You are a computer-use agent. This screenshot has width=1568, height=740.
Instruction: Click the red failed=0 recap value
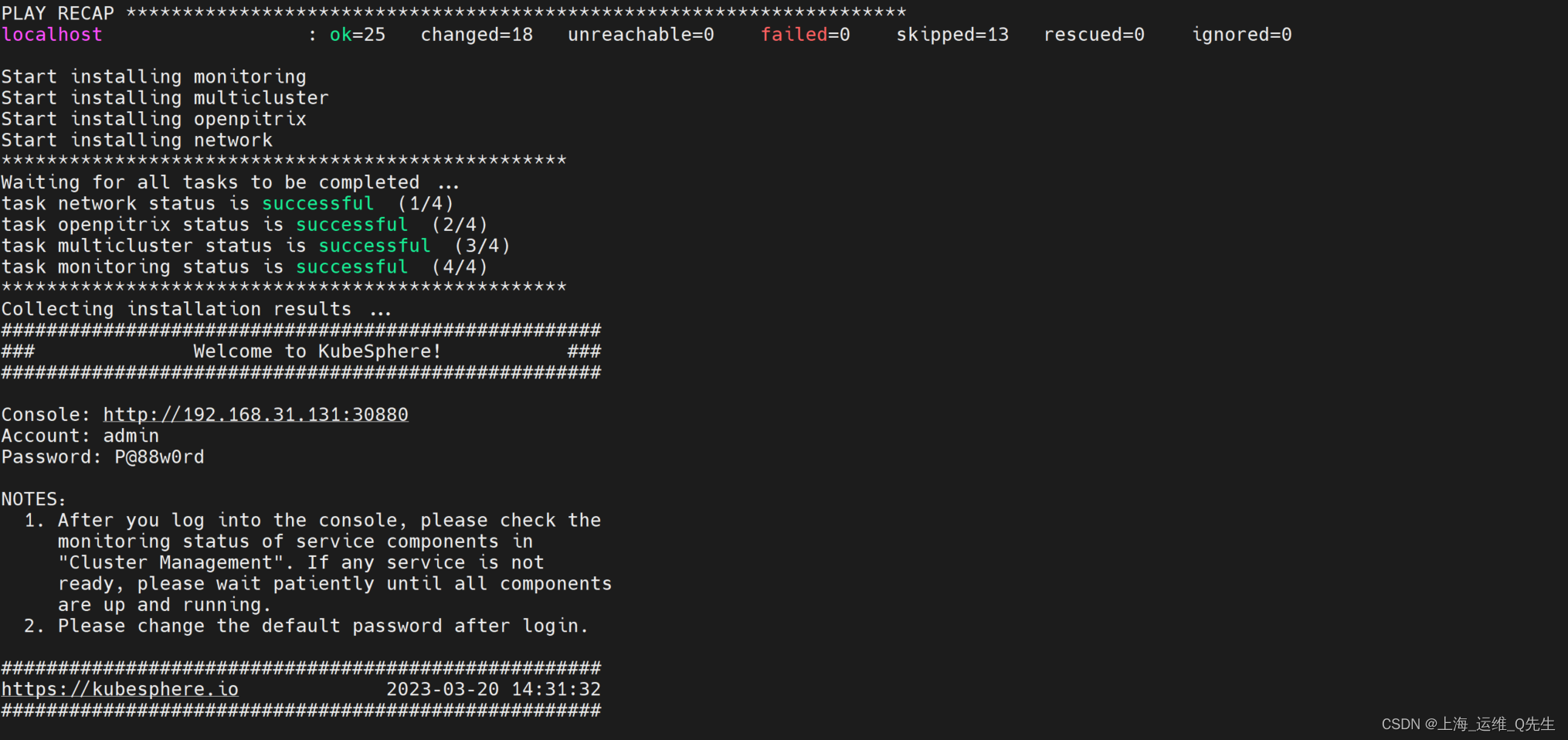pyautogui.click(x=806, y=35)
